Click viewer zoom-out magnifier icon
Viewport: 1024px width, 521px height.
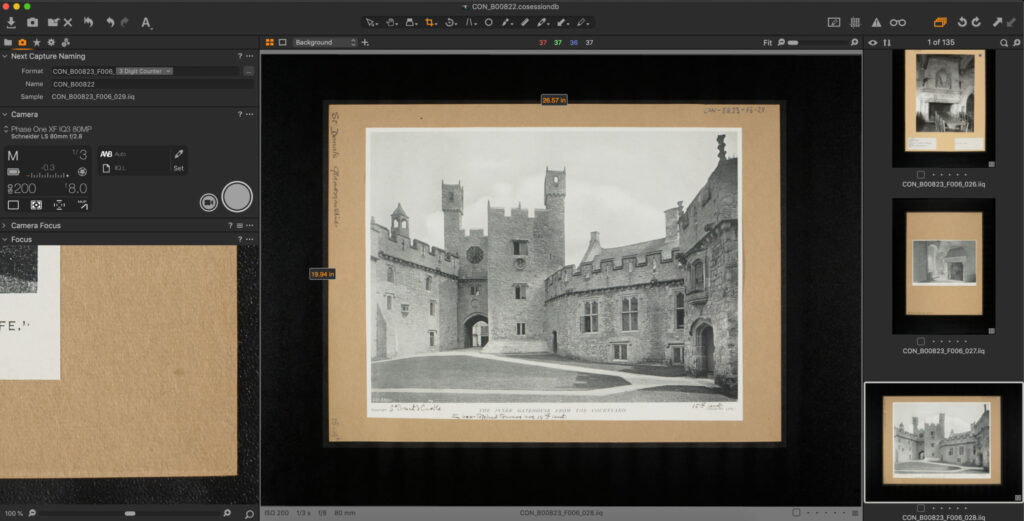[781, 42]
